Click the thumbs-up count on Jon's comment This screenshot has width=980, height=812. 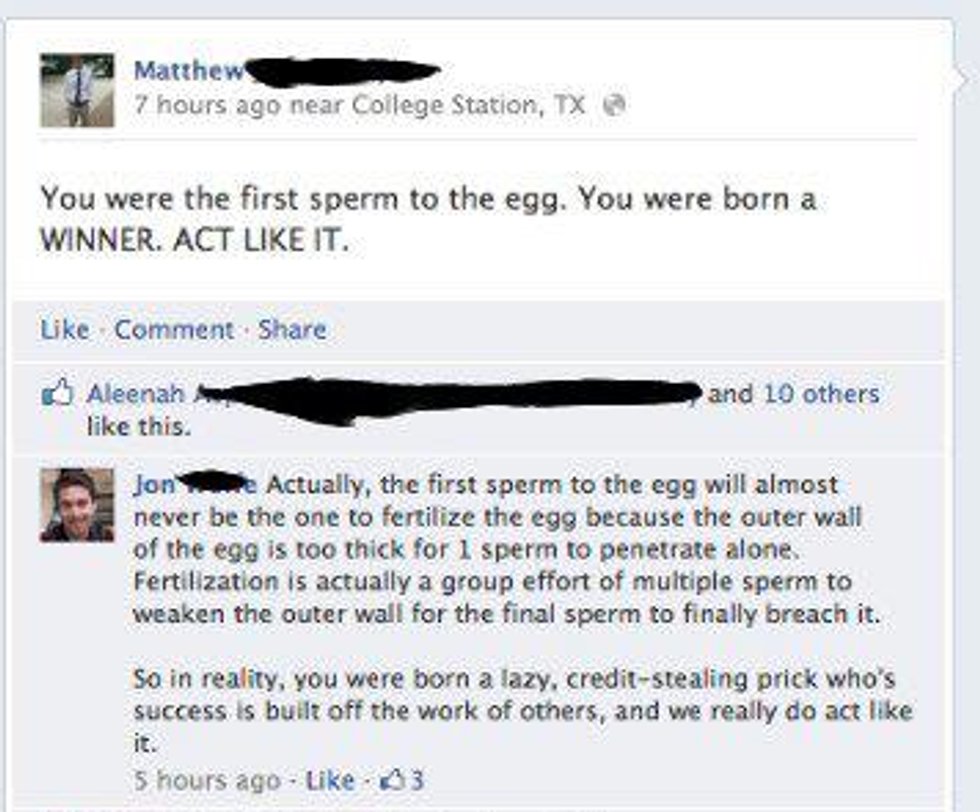[x=404, y=780]
